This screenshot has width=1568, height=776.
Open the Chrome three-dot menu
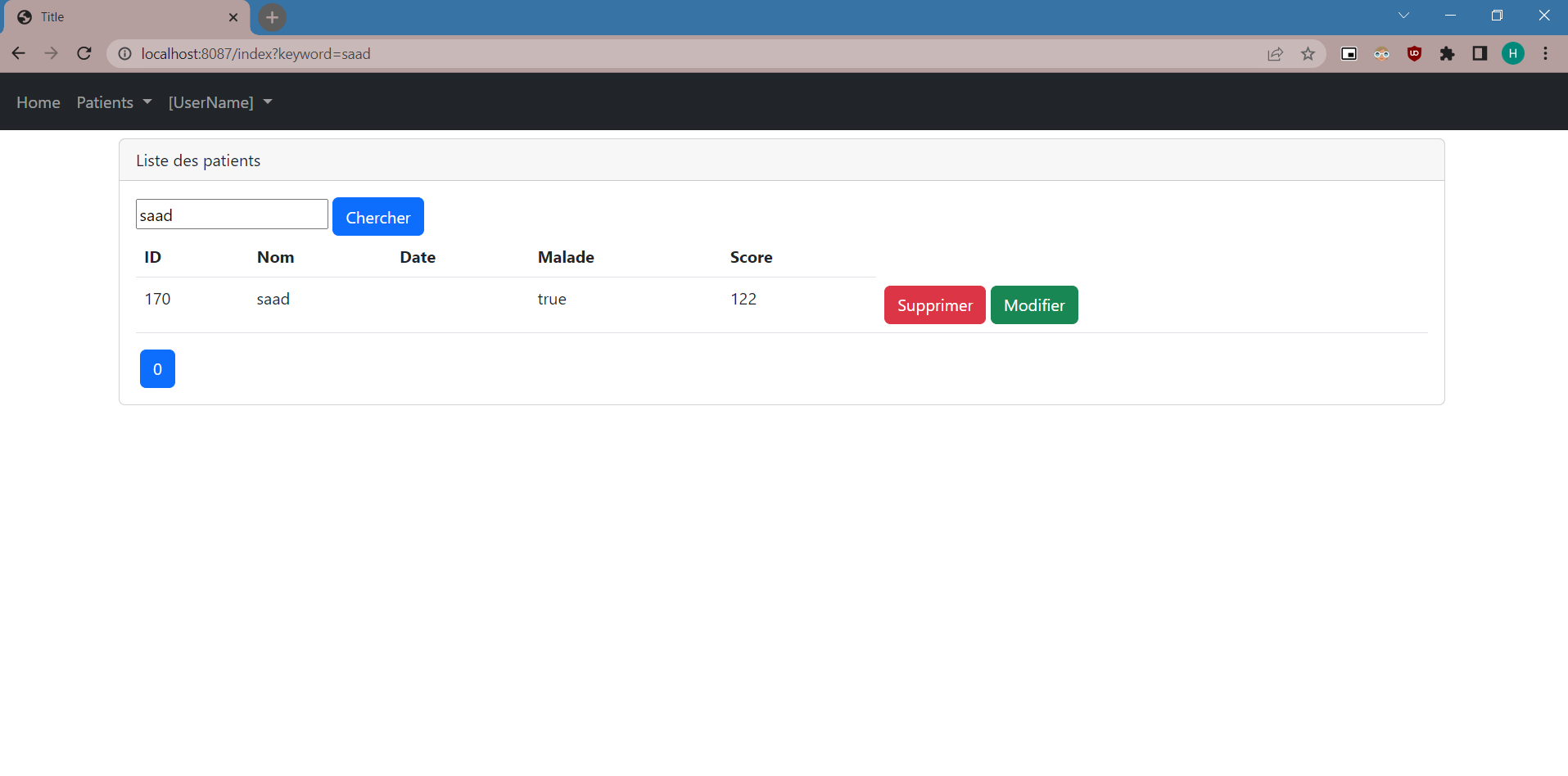pos(1545,53)
